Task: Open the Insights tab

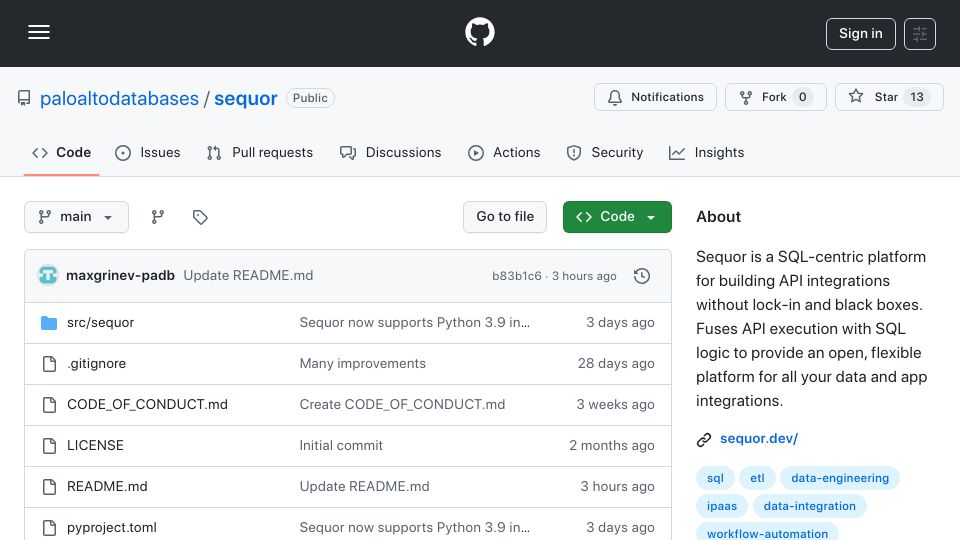Action: pos(707,152)
